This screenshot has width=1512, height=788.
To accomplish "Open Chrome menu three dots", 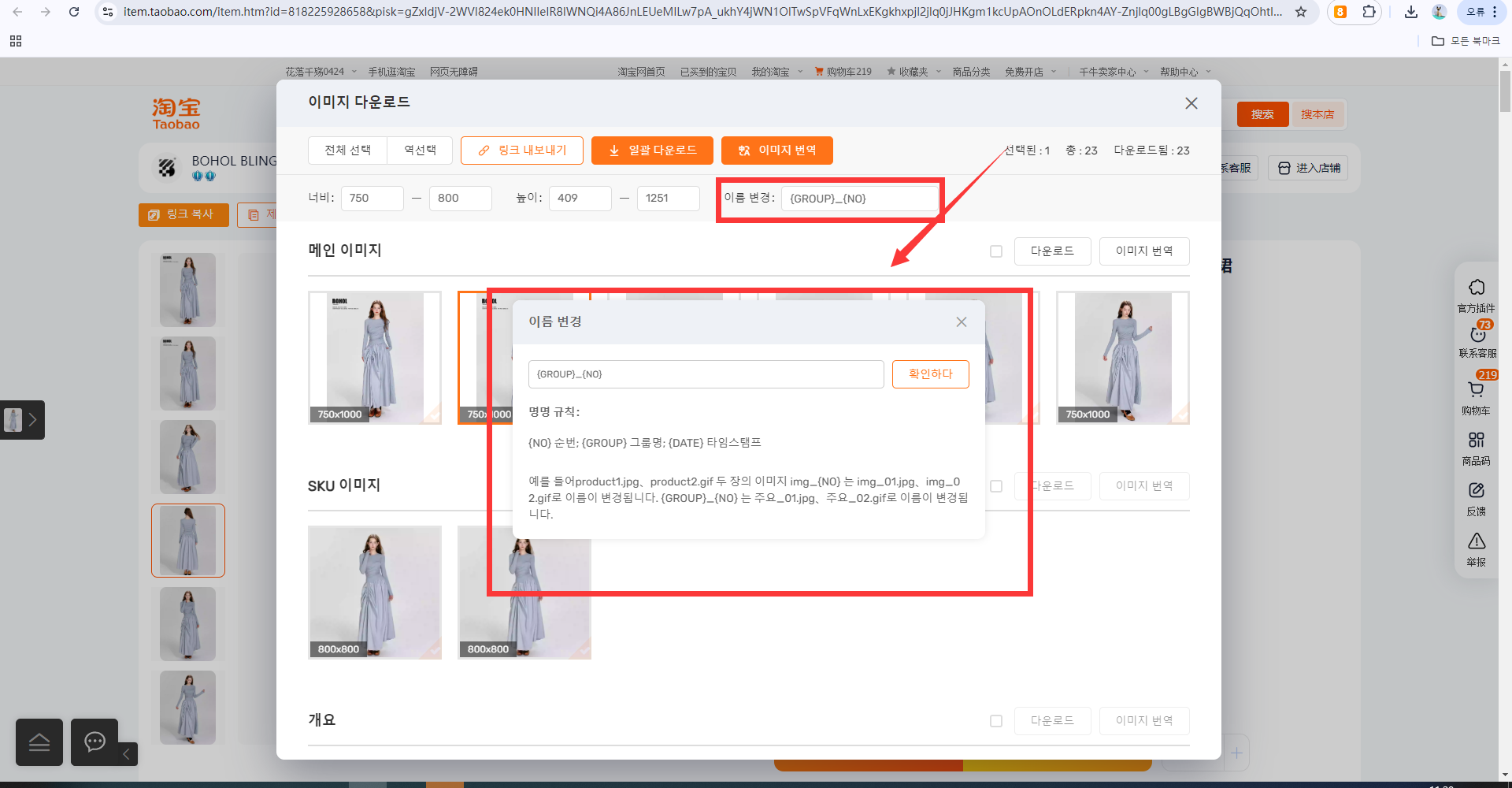I will (1495, 12).
